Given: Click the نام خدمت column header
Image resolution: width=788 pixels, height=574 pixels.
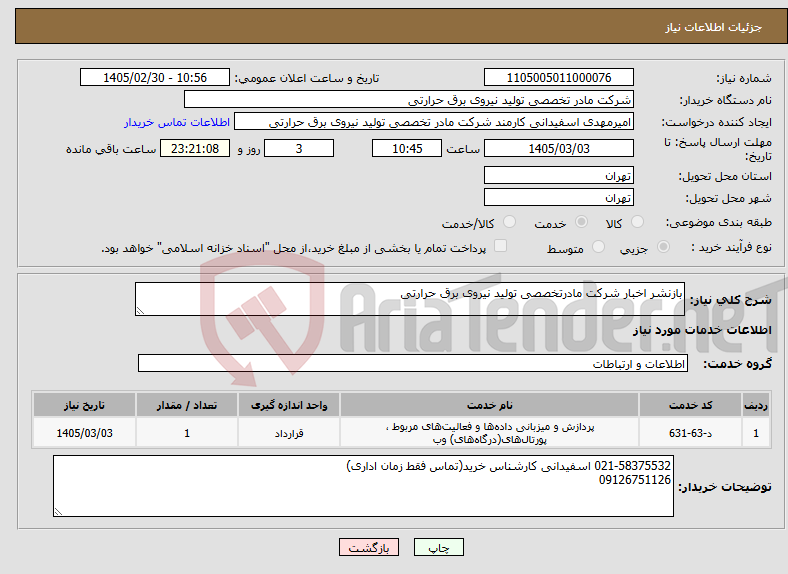Looking at the screenshot, I should (x=489, y=405).
